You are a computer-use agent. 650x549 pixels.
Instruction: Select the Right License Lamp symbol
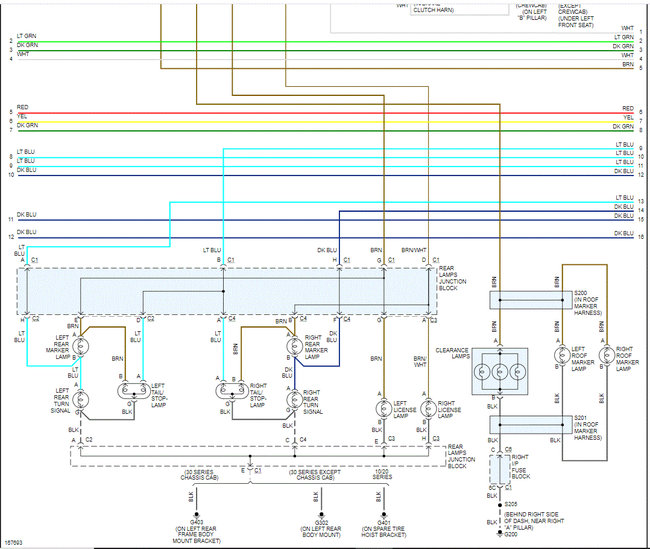coord(429,409)
